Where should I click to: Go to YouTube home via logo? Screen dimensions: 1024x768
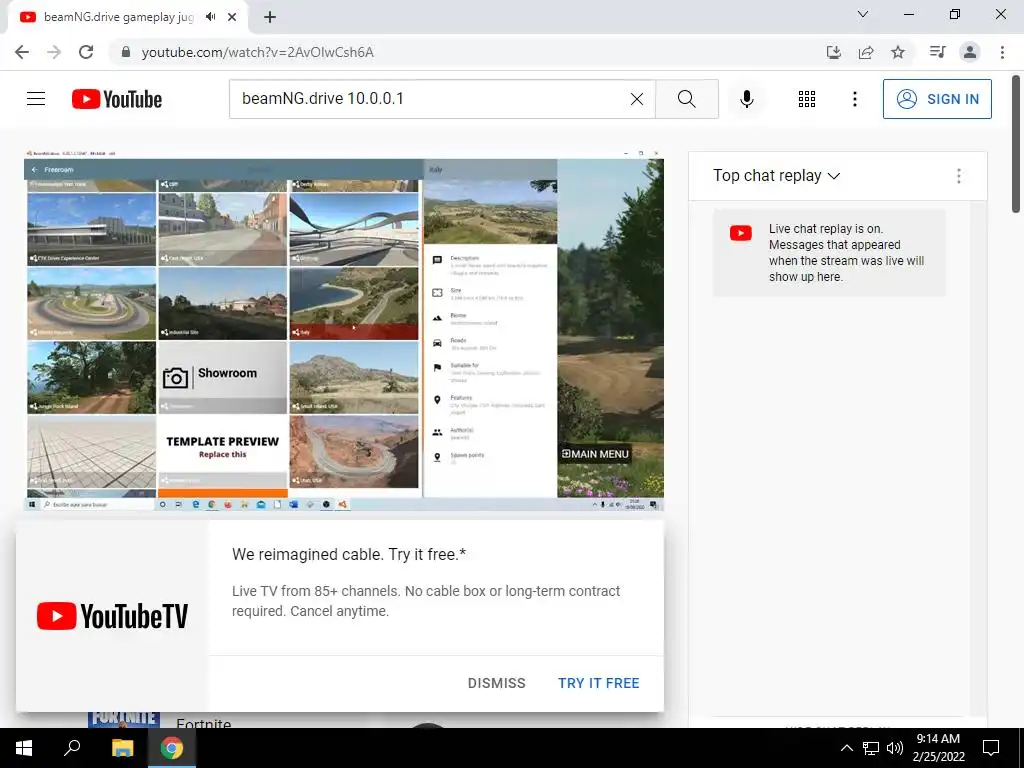click(117, 99)
